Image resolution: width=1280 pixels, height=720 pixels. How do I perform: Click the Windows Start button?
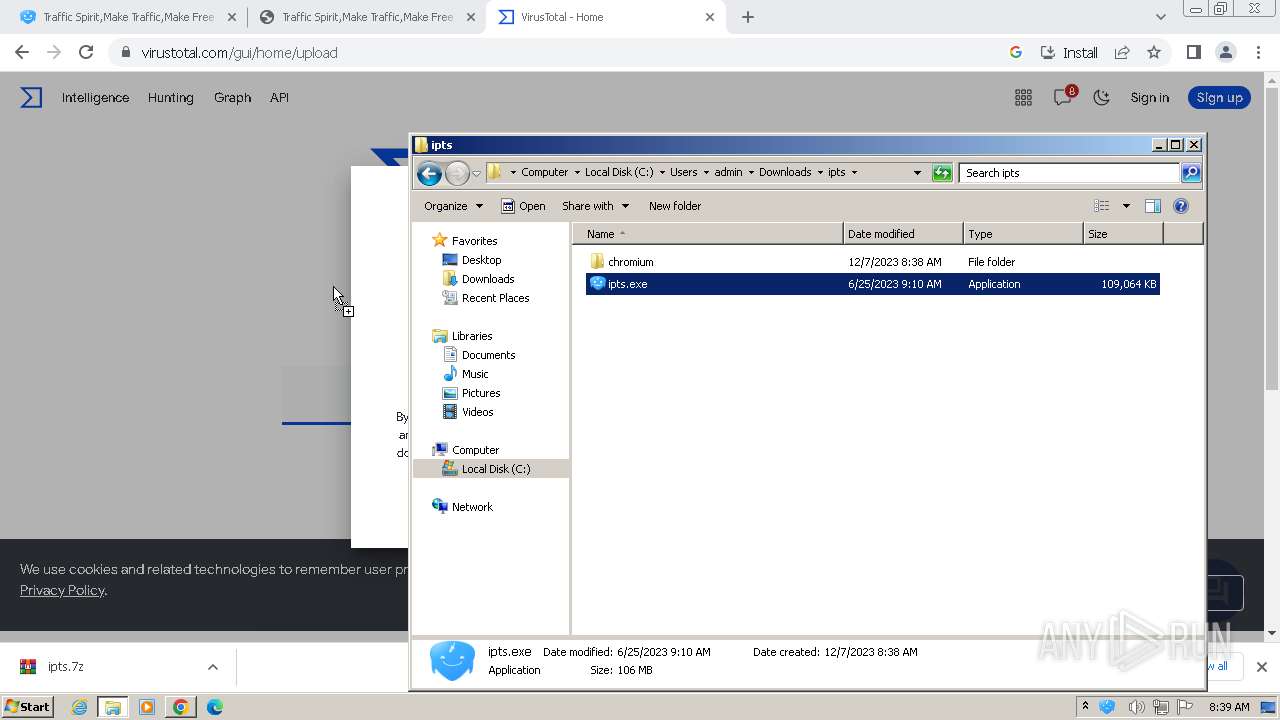pos(28,707)
